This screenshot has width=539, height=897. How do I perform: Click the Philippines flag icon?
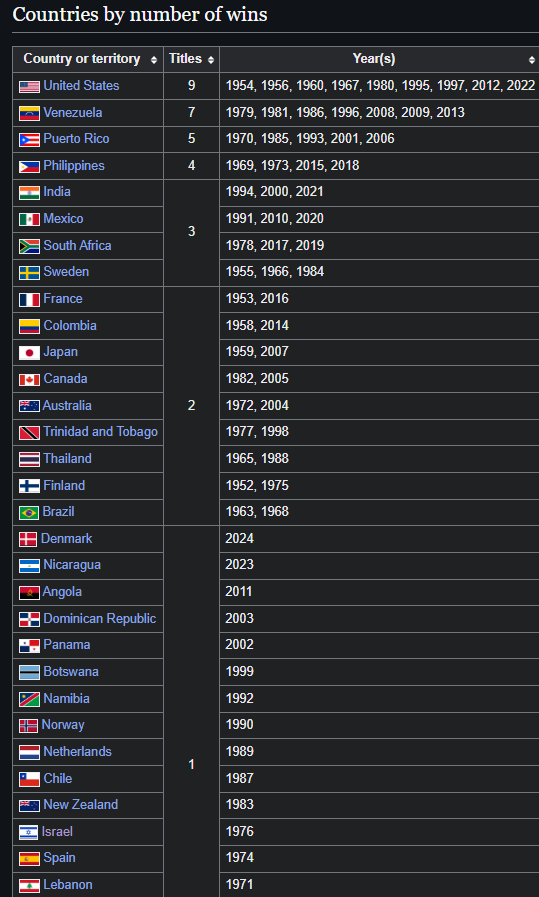coord(29,166)
